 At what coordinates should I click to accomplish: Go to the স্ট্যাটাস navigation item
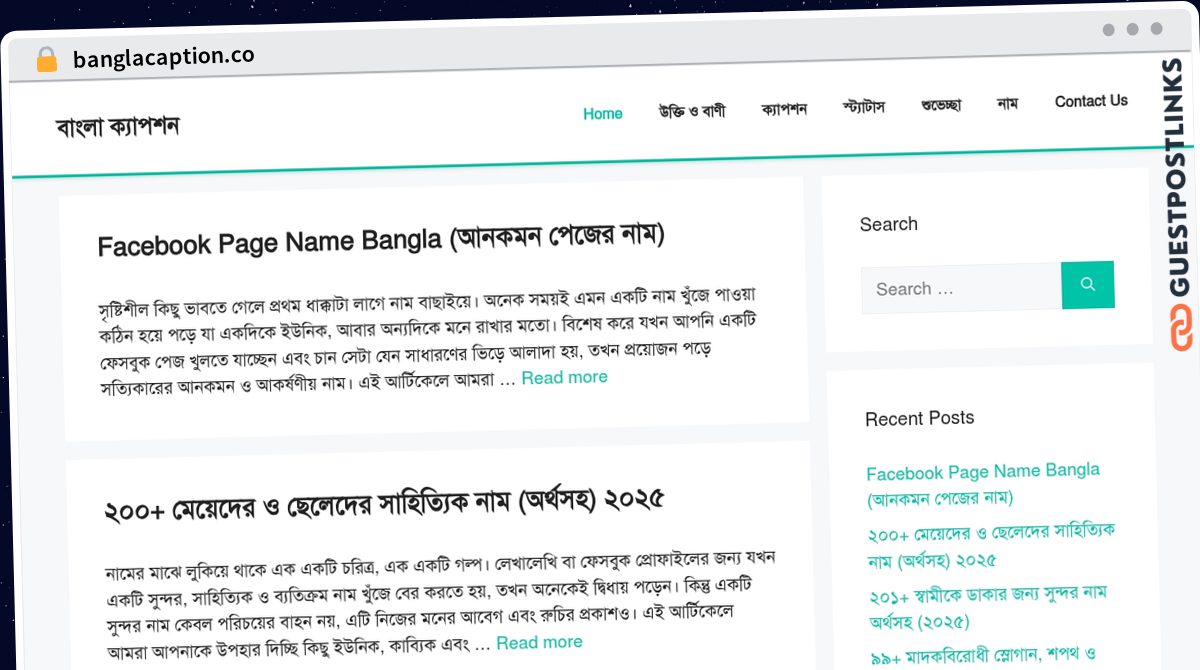click(x=864, y=106)
